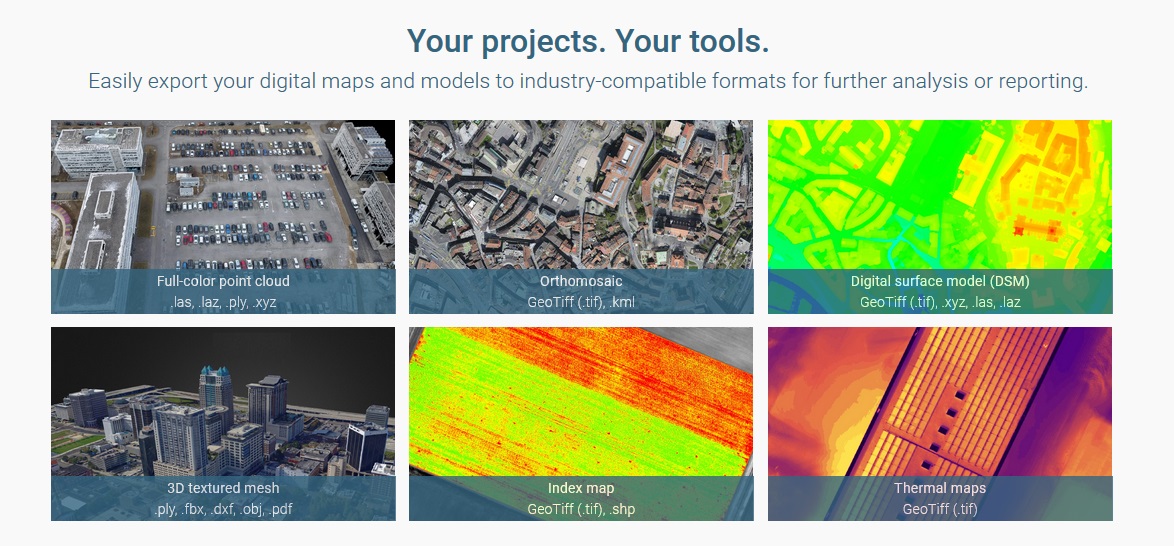Click the "GeoTiff (.tif), .shp" formats text
The height and width of the screenshot is (546, 1174).
(581, 509)
